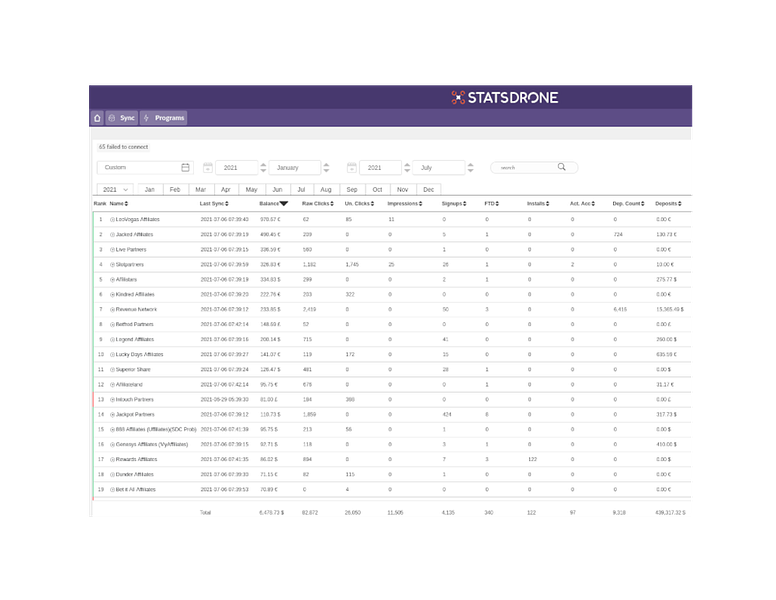The width and height of the screenshot is (776, 600).
Task: Select the May month tab
Action: coord(251,190)
